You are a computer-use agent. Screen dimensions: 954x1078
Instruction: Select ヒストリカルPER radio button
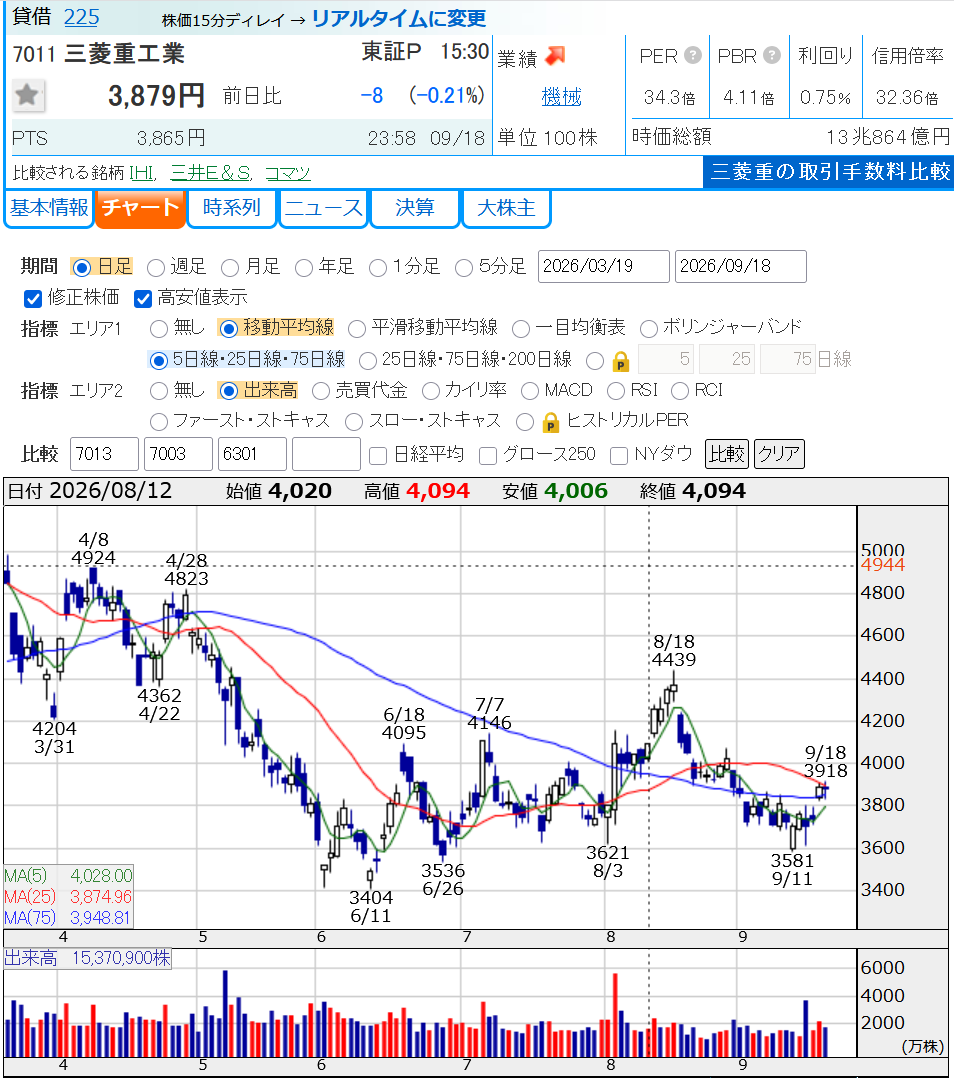525,421
